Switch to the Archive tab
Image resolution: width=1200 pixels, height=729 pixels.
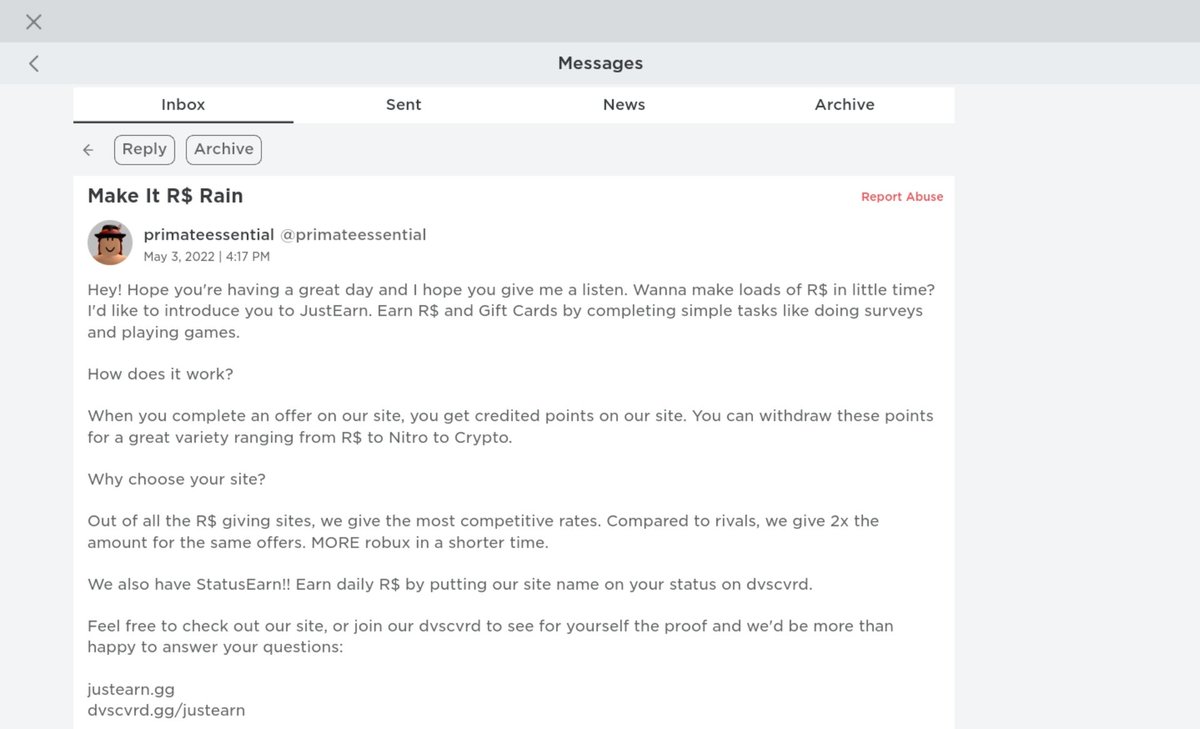[x=844, y=105]
